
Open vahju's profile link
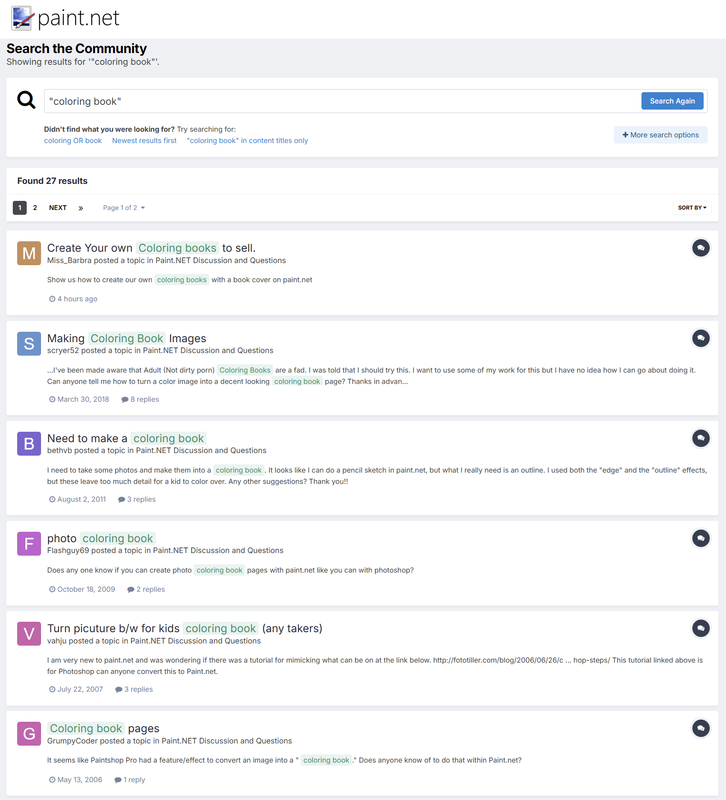point(57,641)
